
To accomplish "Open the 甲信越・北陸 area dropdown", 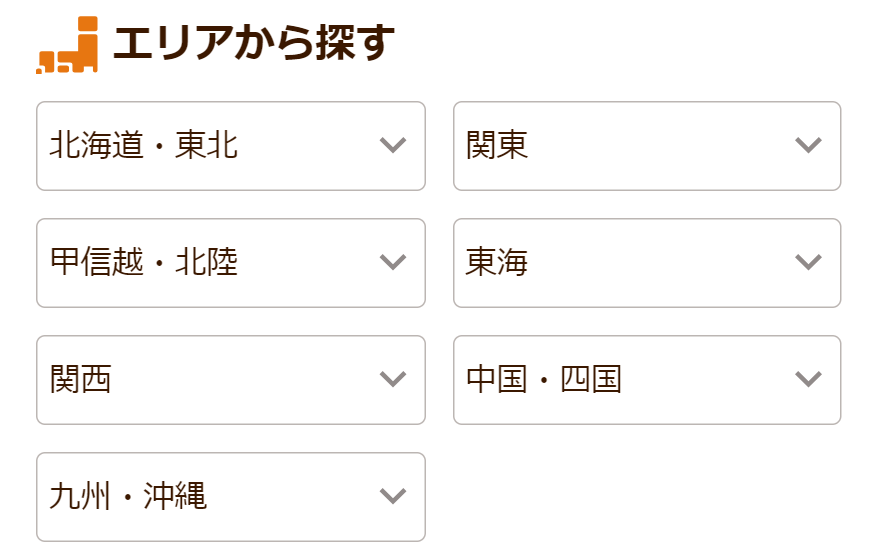I will (x=230, y=263).
